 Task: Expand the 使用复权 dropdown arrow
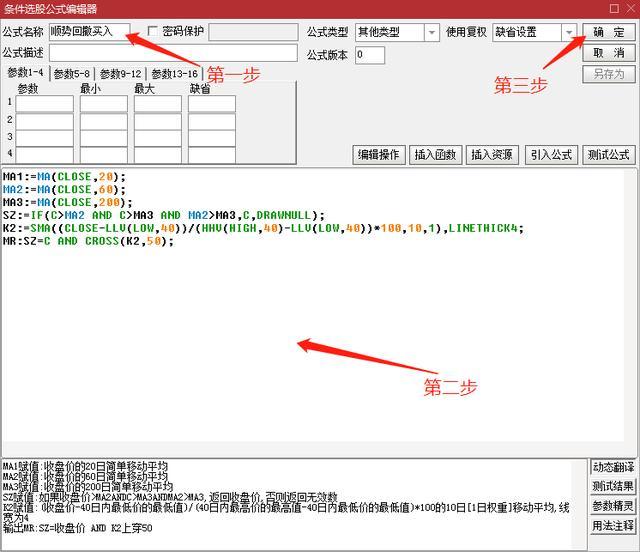(569, 32)
